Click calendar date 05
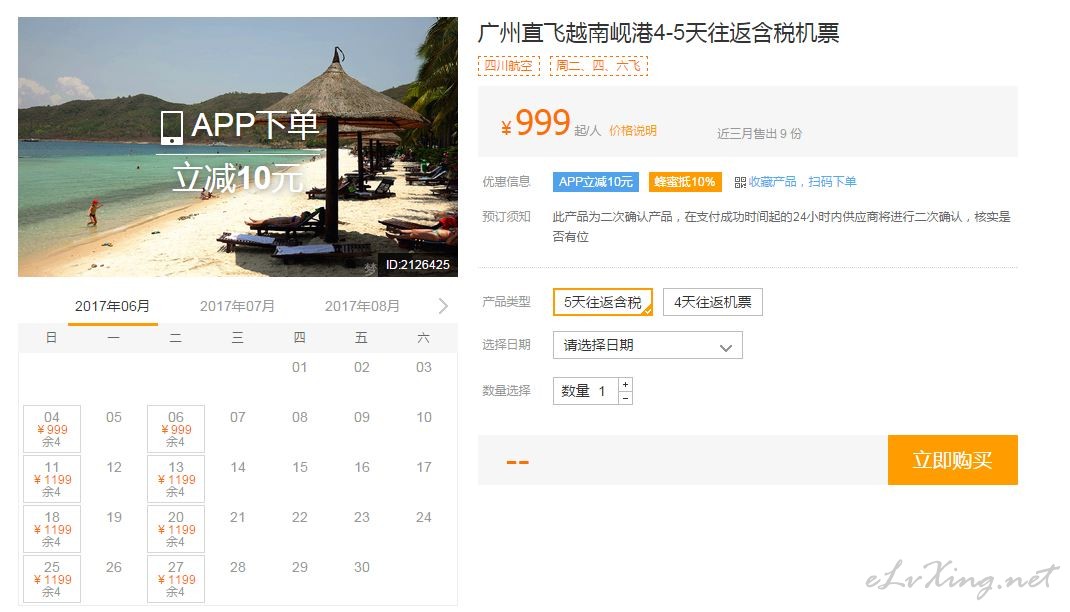Screen dimensions: 1070x612 coord(114,417)
